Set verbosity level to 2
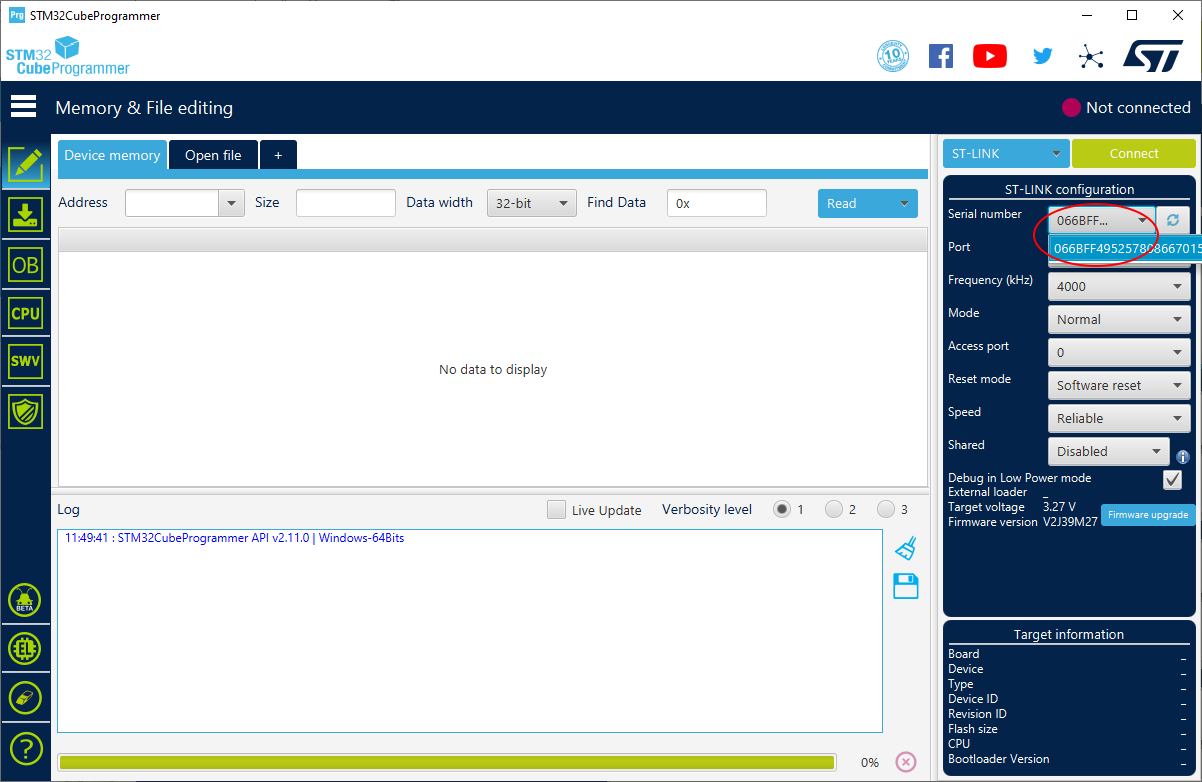The width and height of the screenshot is (1202, 782). click(834, 510)
